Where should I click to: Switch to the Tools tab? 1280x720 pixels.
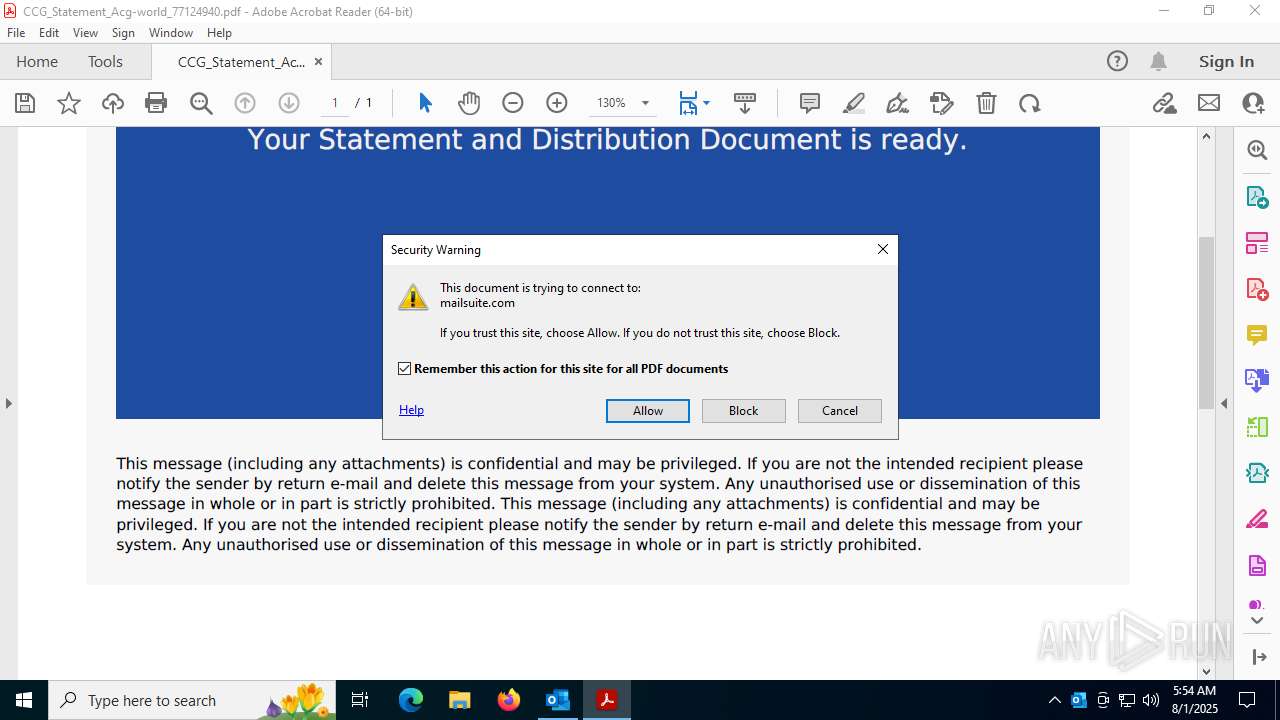[105, 61]
